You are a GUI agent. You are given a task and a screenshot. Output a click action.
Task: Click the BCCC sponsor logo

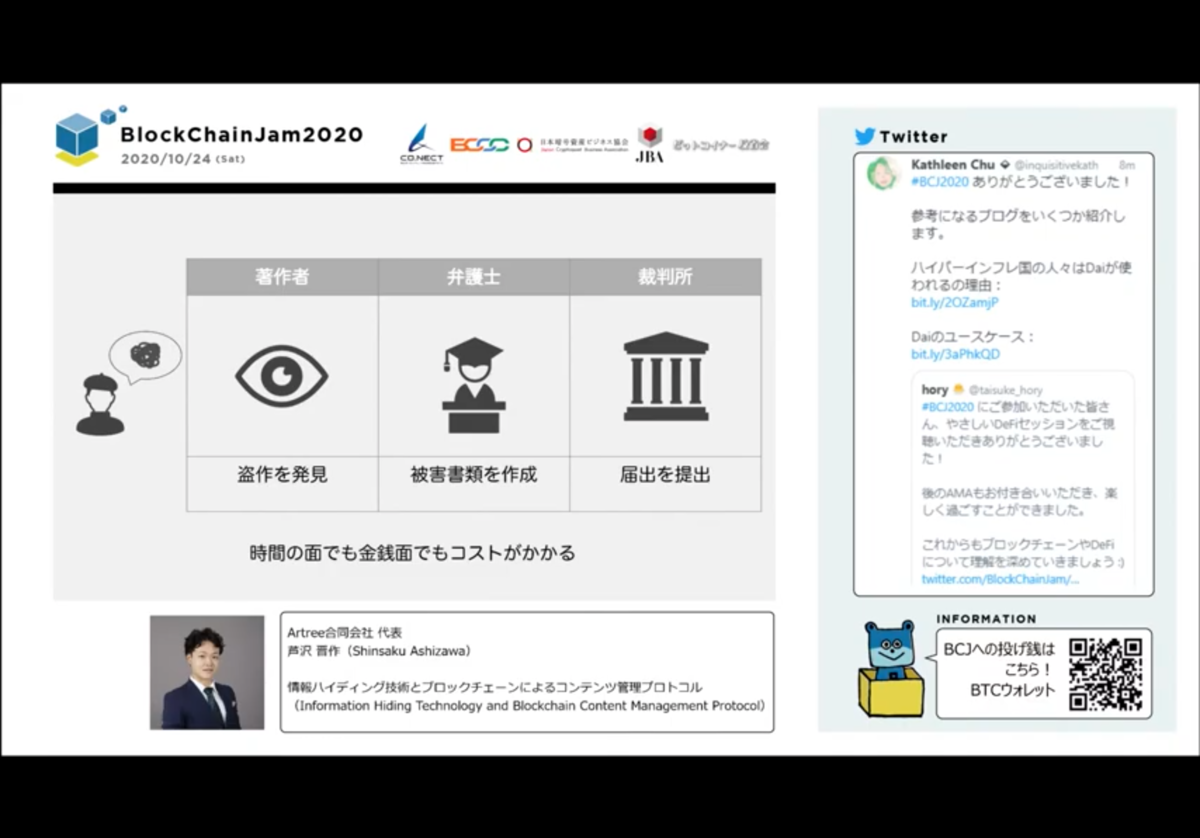(x=480, y=145)
